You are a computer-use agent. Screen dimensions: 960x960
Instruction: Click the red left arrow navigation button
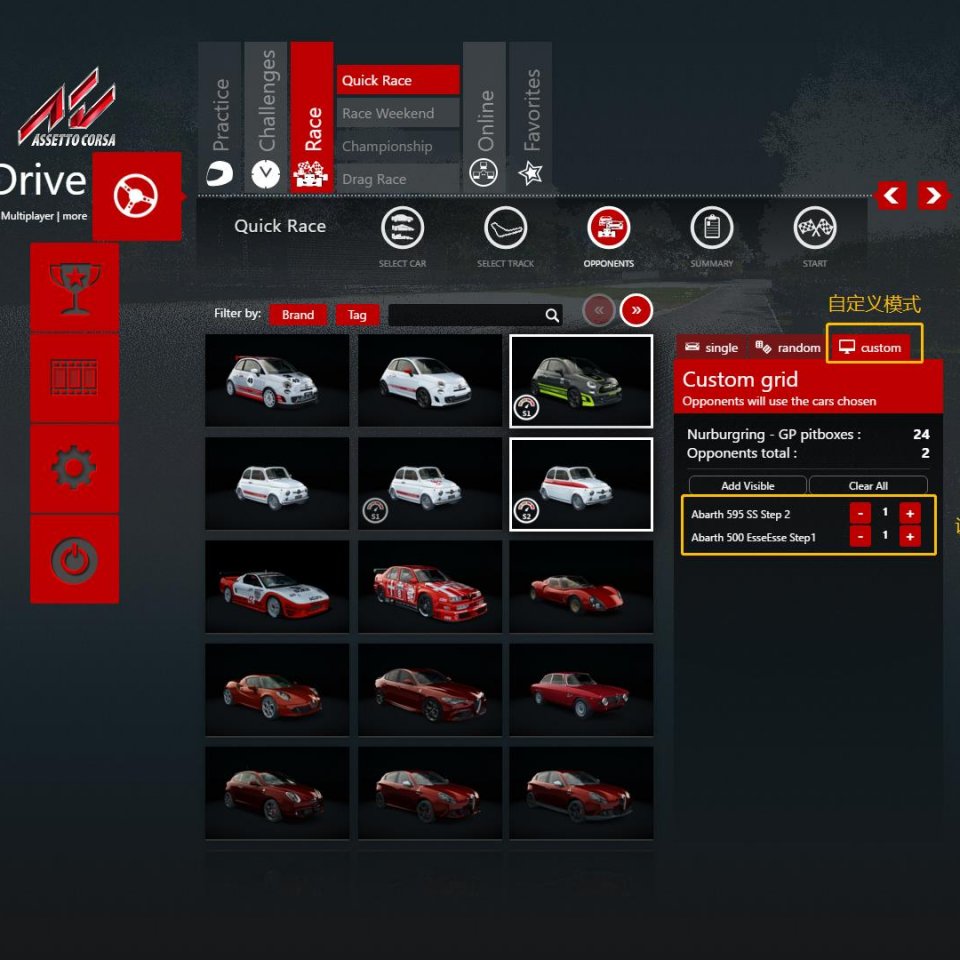[x=891, y=196]
